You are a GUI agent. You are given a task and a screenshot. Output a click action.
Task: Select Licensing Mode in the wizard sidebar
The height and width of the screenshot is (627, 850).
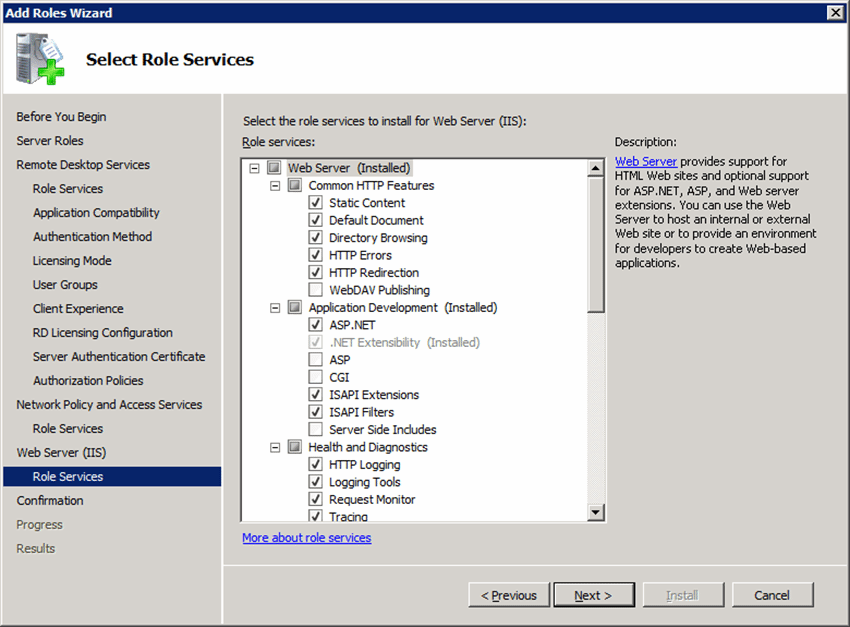point(72,261)
